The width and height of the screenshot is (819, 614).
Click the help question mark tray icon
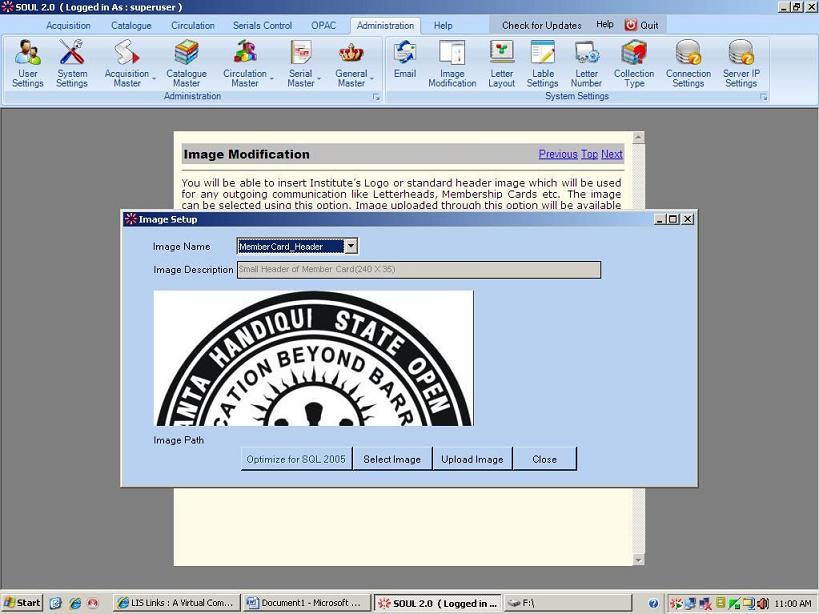click(653, 603)
